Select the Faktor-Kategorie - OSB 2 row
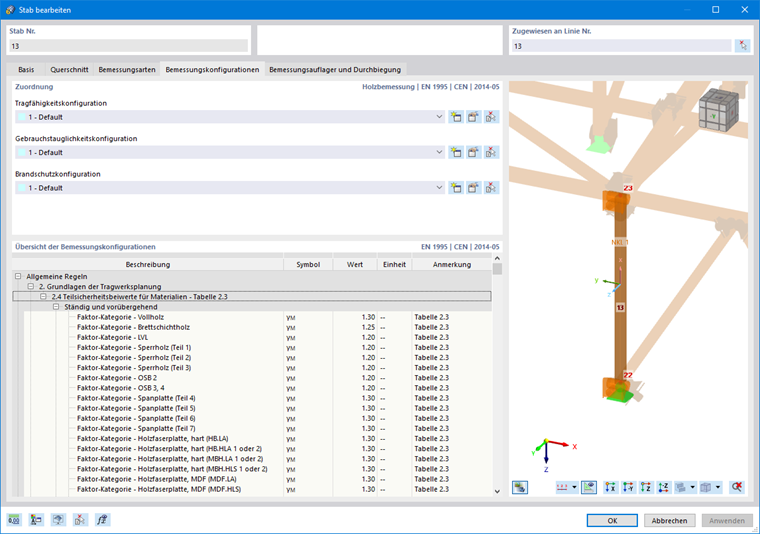The height and width of the screenshot is (534, 760). tap(257, 378)
